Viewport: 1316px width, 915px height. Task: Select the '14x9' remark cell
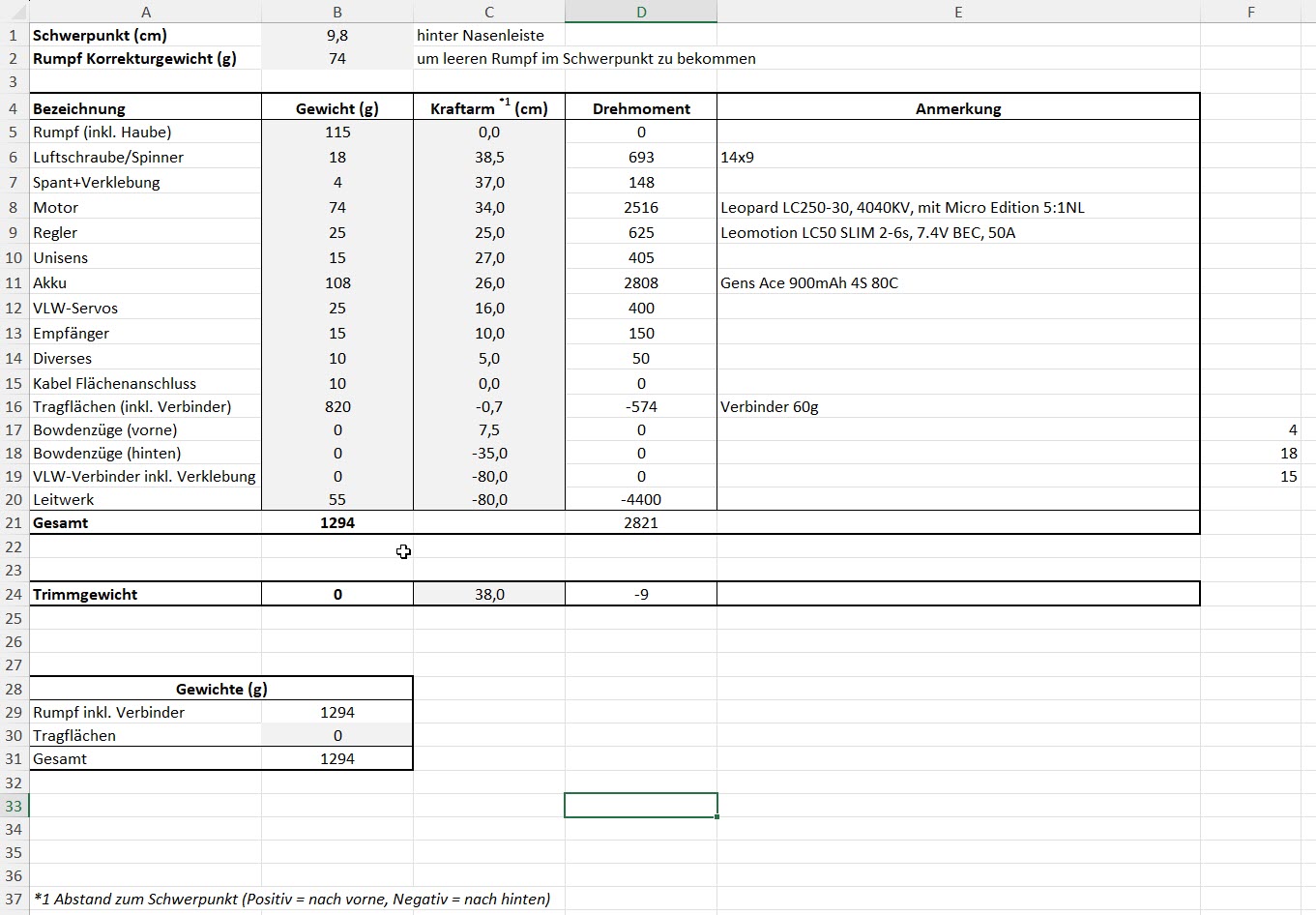pyautogui.click(x=958, y=157)
